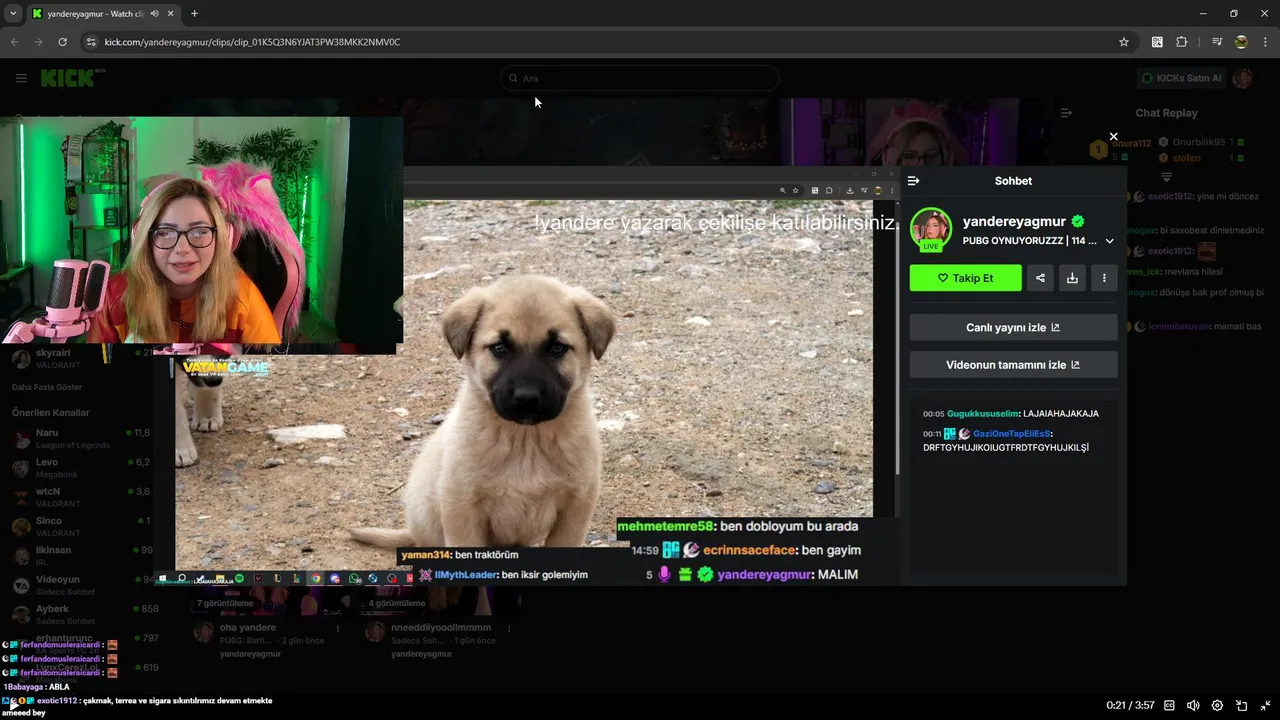Open Videonun tamamını izle link
The image size is (1280, 720).
click(1013, 365)
